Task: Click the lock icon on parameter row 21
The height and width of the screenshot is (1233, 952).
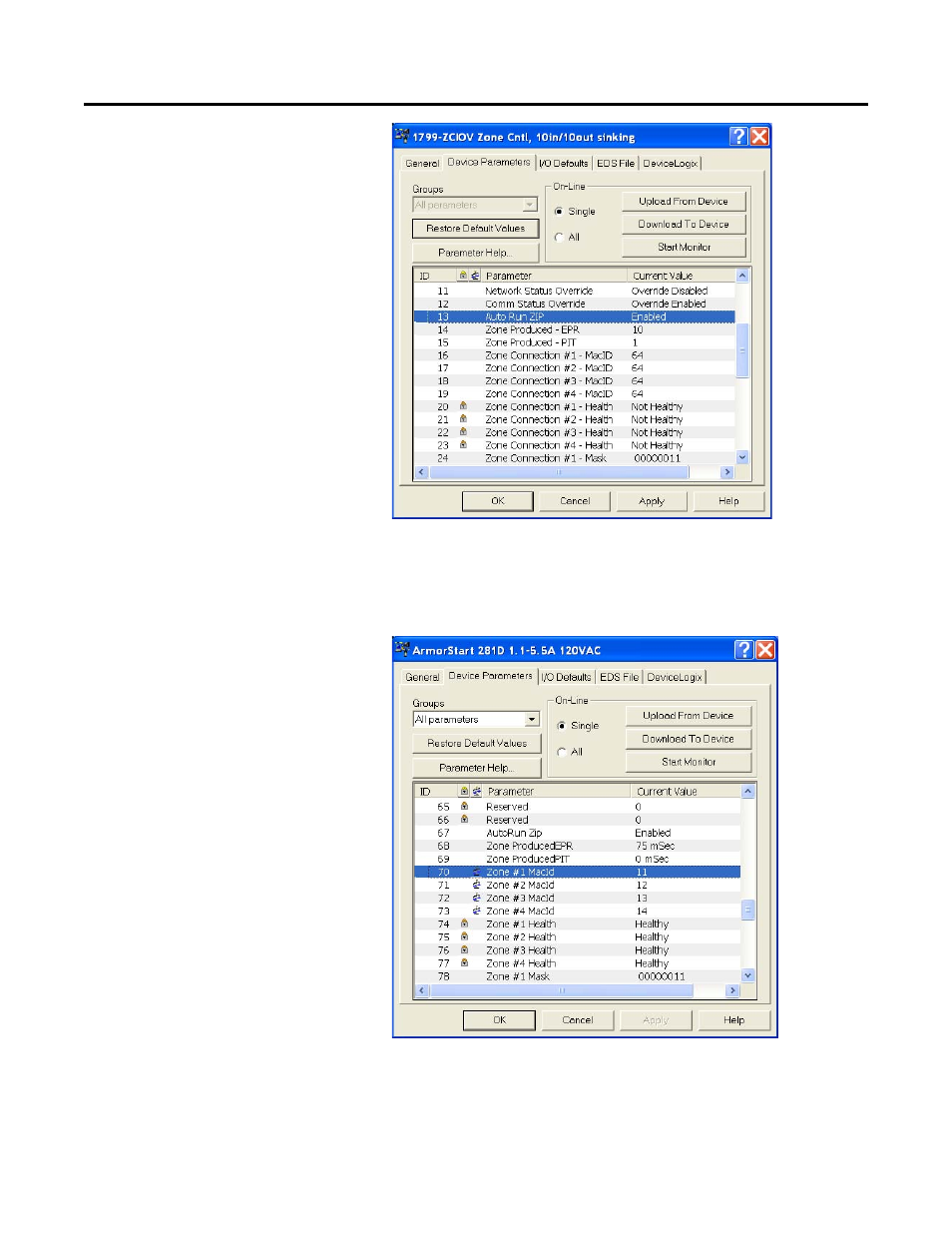Action: (463, 419)
